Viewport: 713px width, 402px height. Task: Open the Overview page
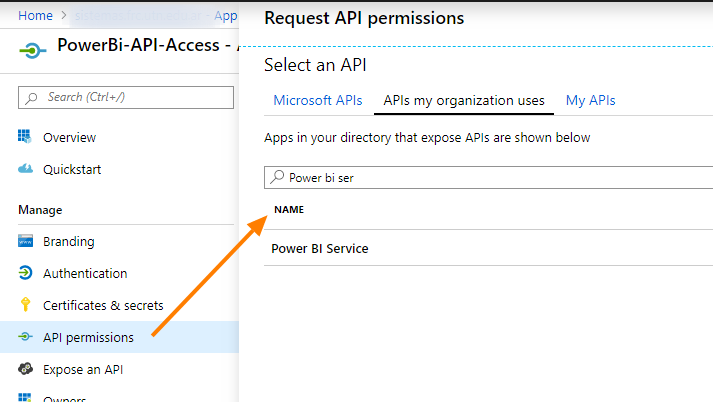(70, 137)
